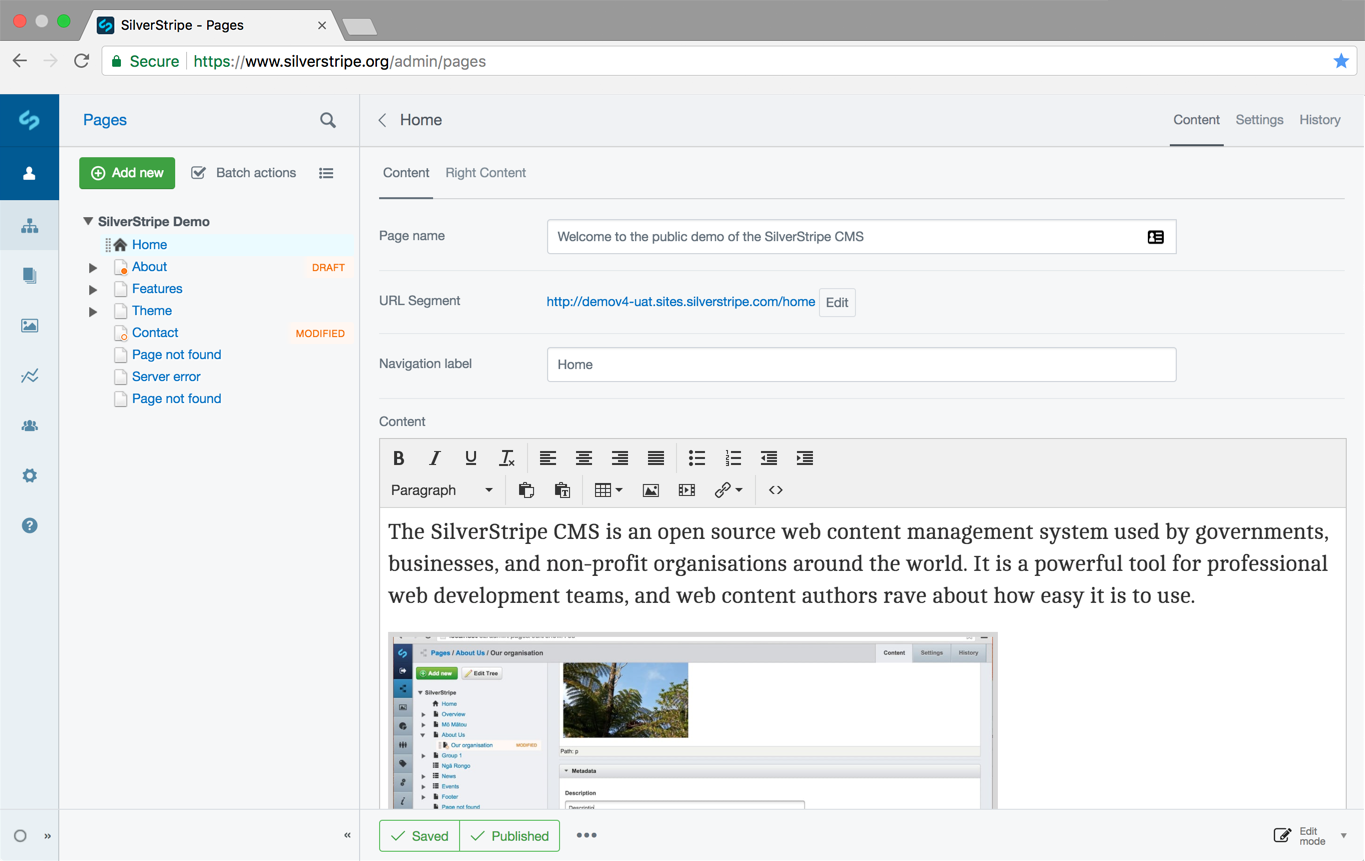Apply italic formatting in editor toolbar
Image resolution: width=1365 pixels, height=861 pixels.
[x=434, y=458]
